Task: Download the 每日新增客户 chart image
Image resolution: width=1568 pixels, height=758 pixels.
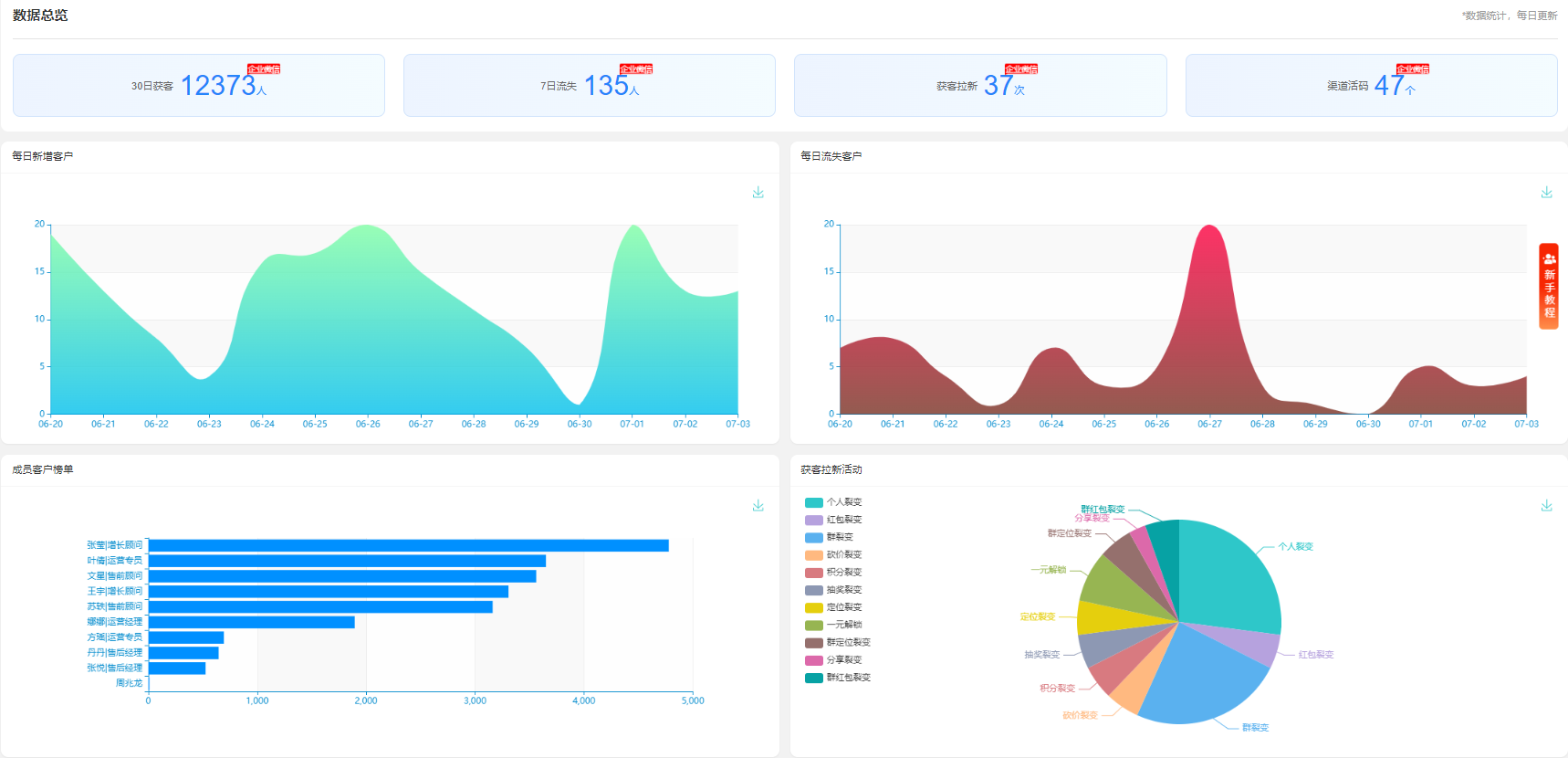Action: (758, 192)
